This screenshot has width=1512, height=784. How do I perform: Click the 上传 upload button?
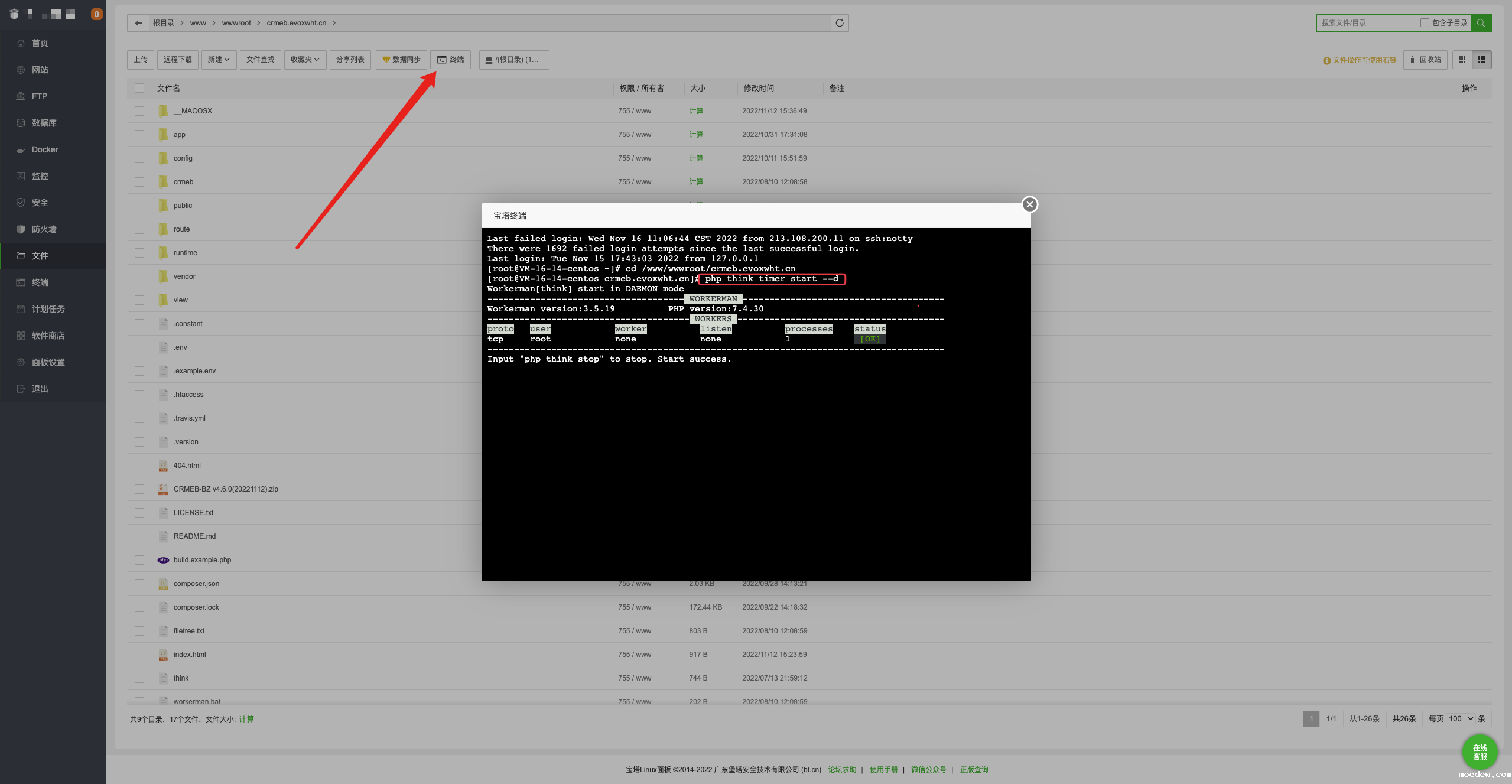click(141, 60)
